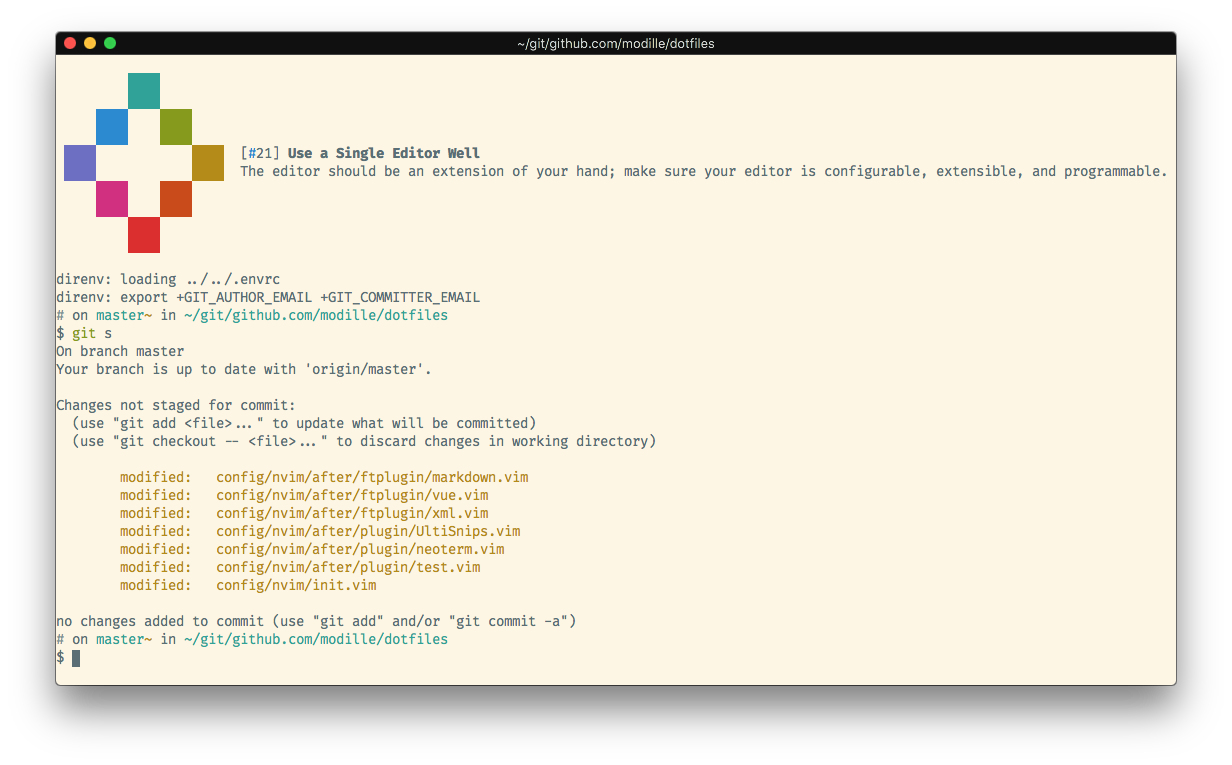1232x765 pixels.
Task: Click the path config/nvim/after/ftplugin/markdown.vim
Action: 372,477
